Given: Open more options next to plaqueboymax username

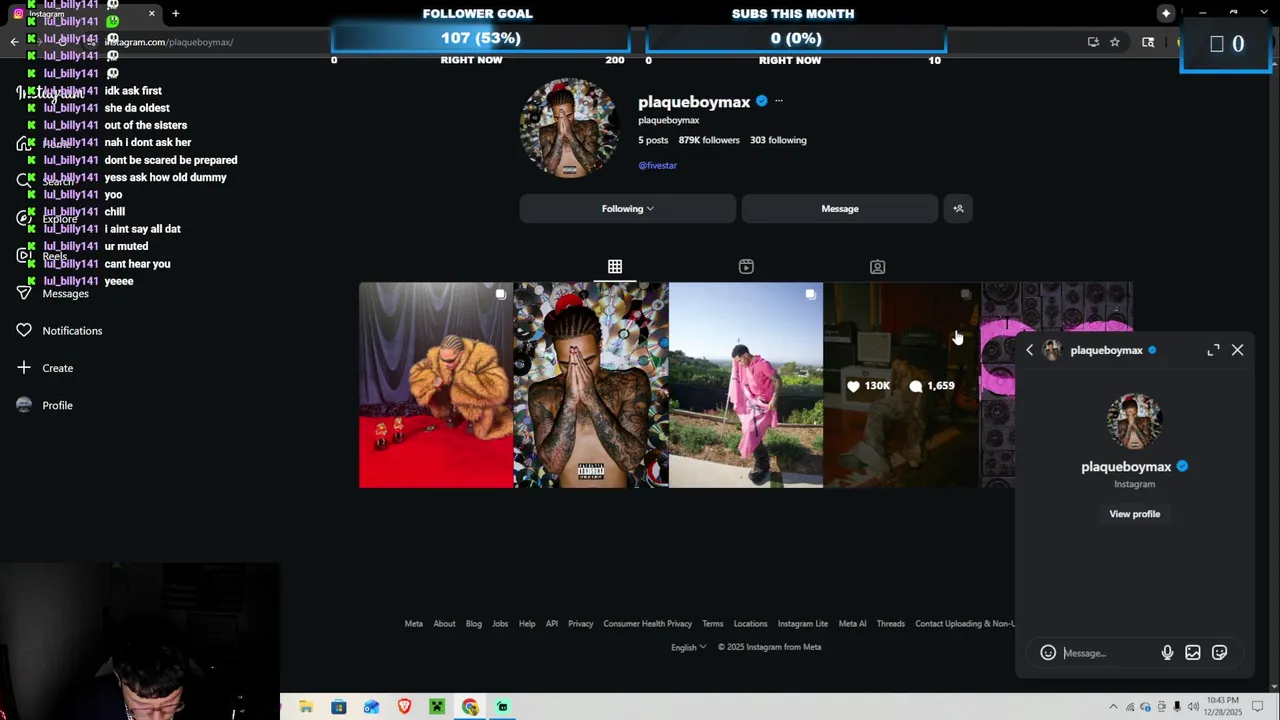Looking at the screenshot, I should point(778,101).
